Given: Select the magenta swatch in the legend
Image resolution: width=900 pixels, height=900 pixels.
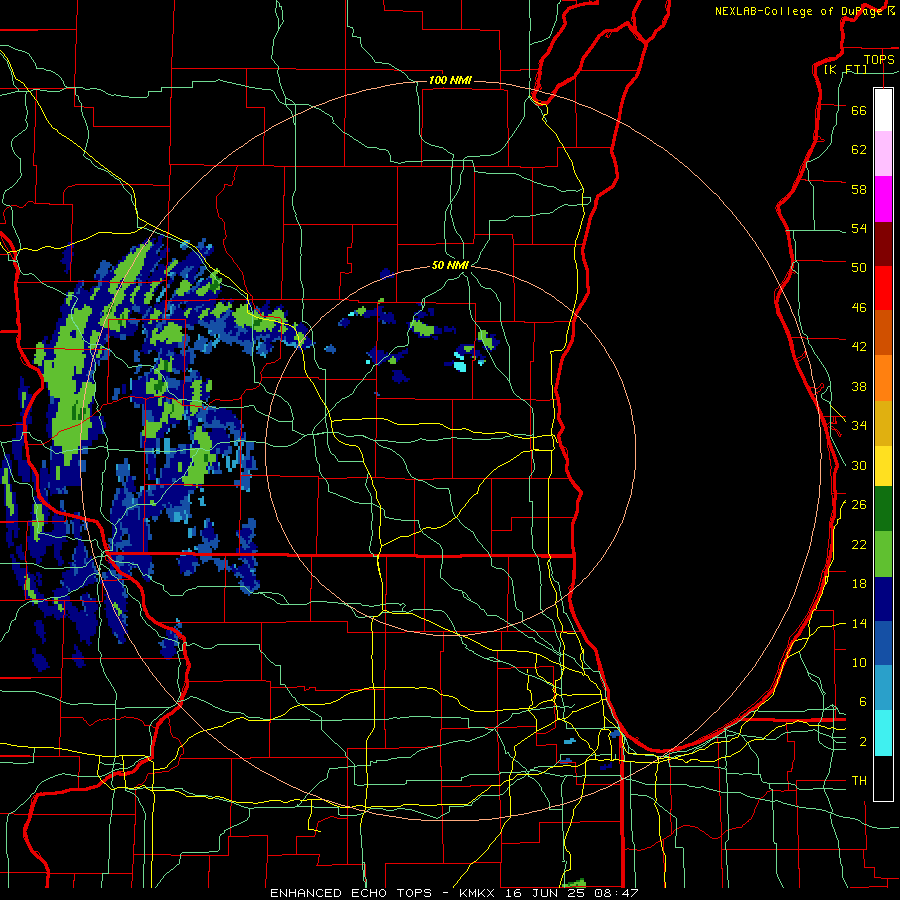Looking at the screenshot, I should [x=883, y=199].
